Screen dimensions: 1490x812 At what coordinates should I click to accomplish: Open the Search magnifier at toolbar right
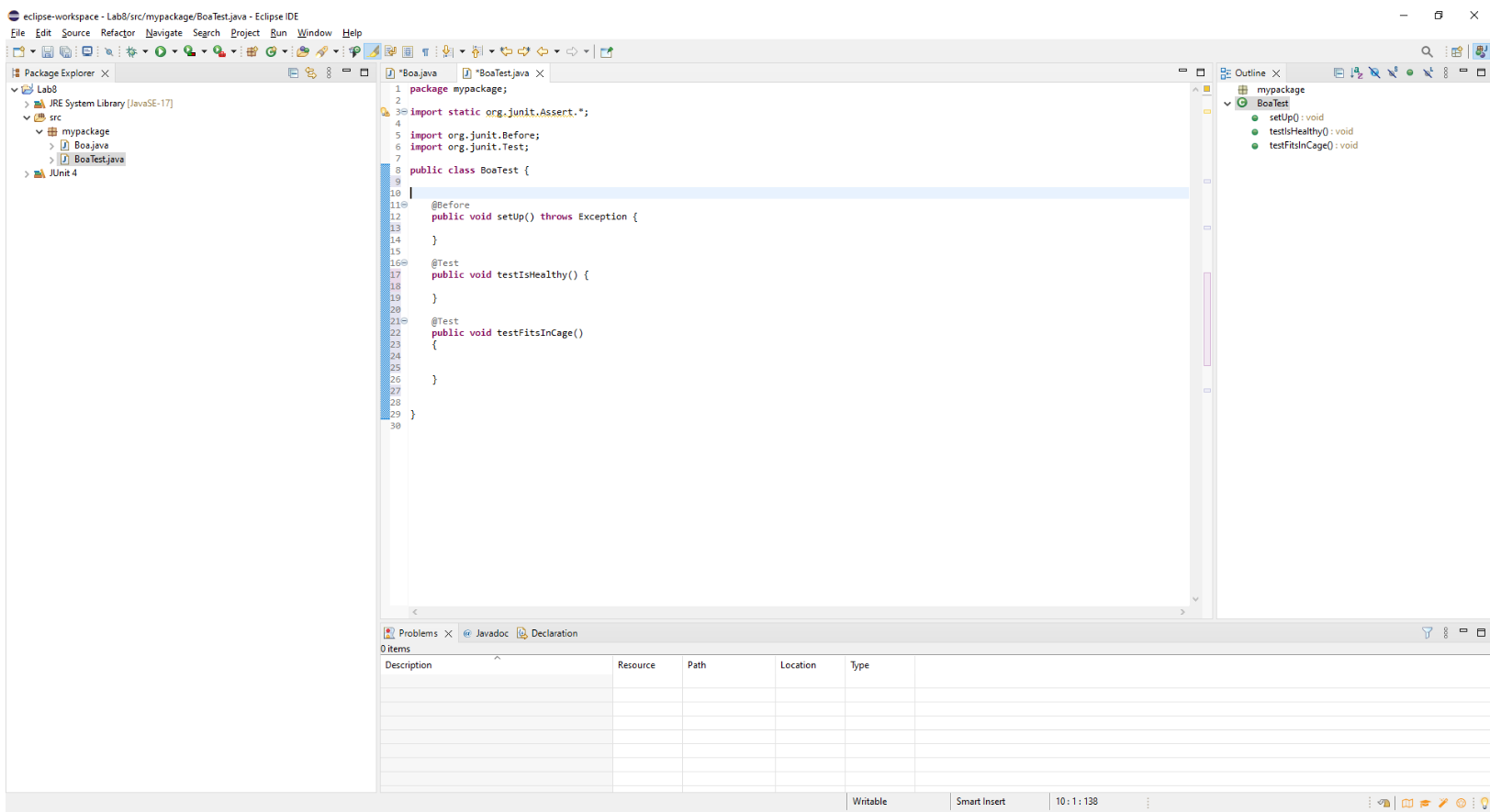click(1427, 51)
